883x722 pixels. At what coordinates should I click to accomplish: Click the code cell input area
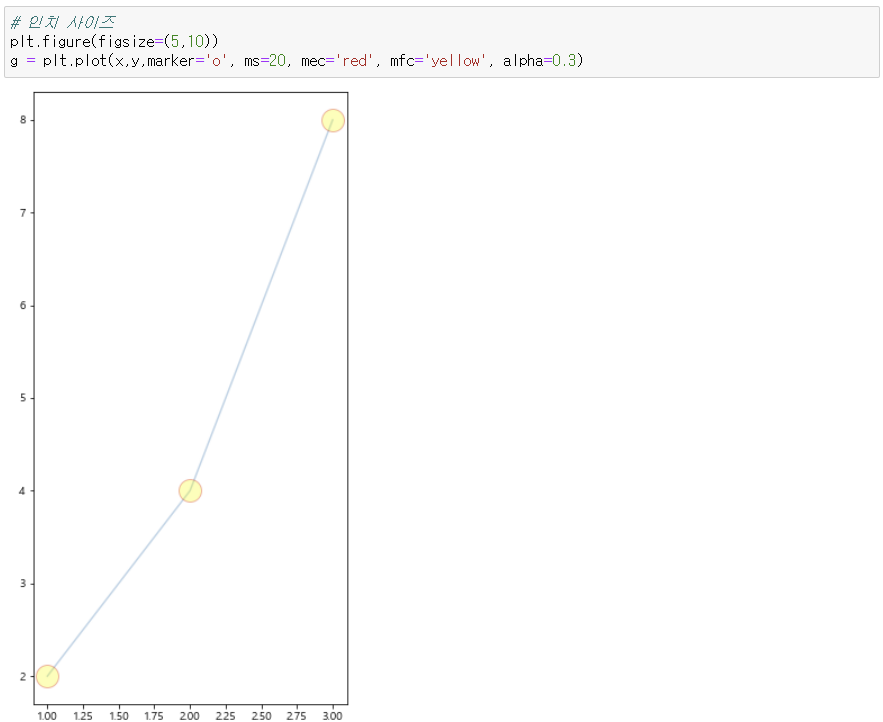(x=442, y=42)
